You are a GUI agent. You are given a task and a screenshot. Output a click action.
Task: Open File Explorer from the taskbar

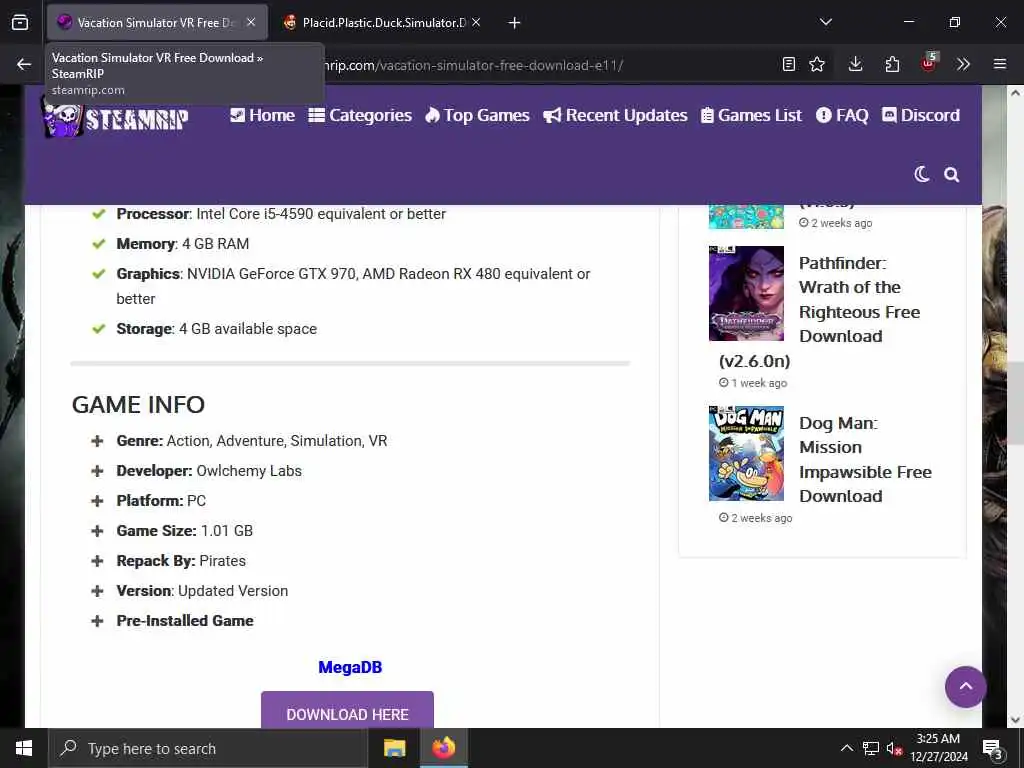(x=394, y=748)
